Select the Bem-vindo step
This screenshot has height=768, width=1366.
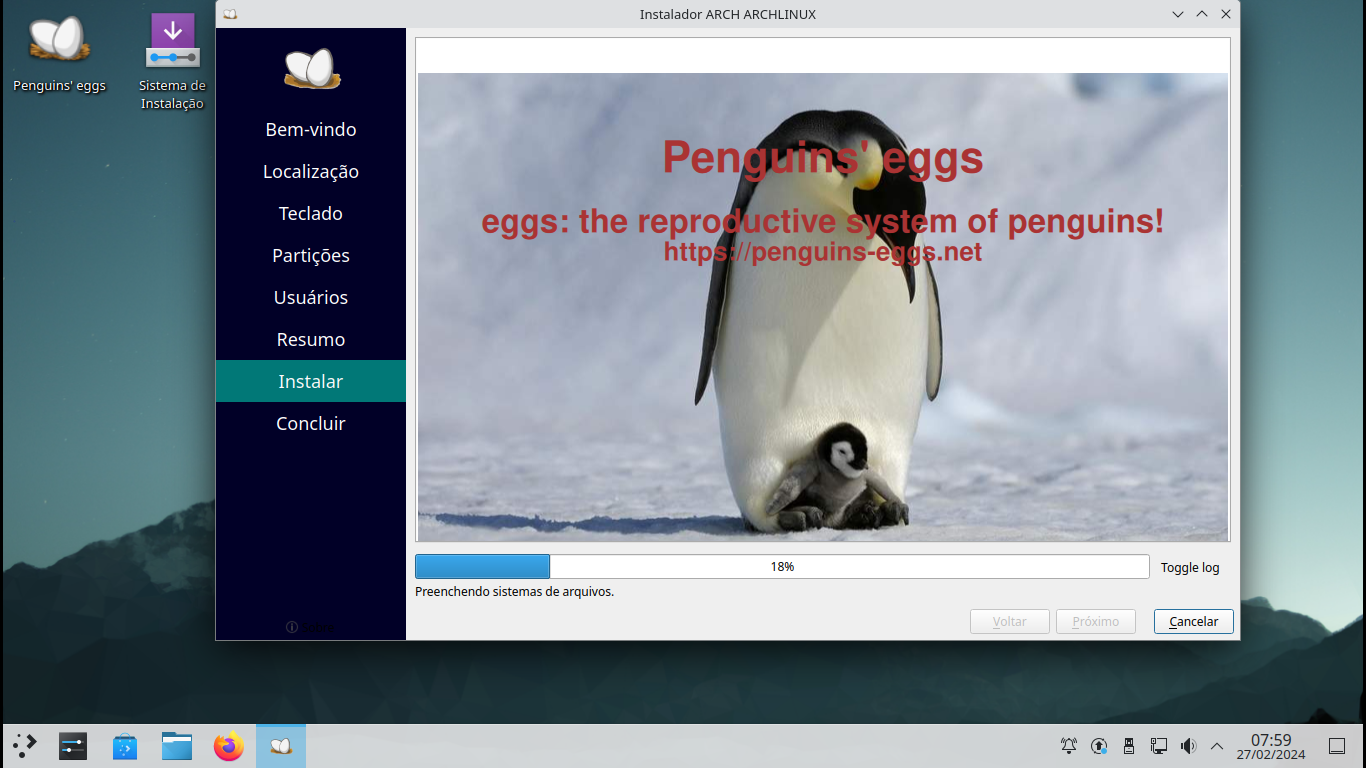tap(311, 129)
